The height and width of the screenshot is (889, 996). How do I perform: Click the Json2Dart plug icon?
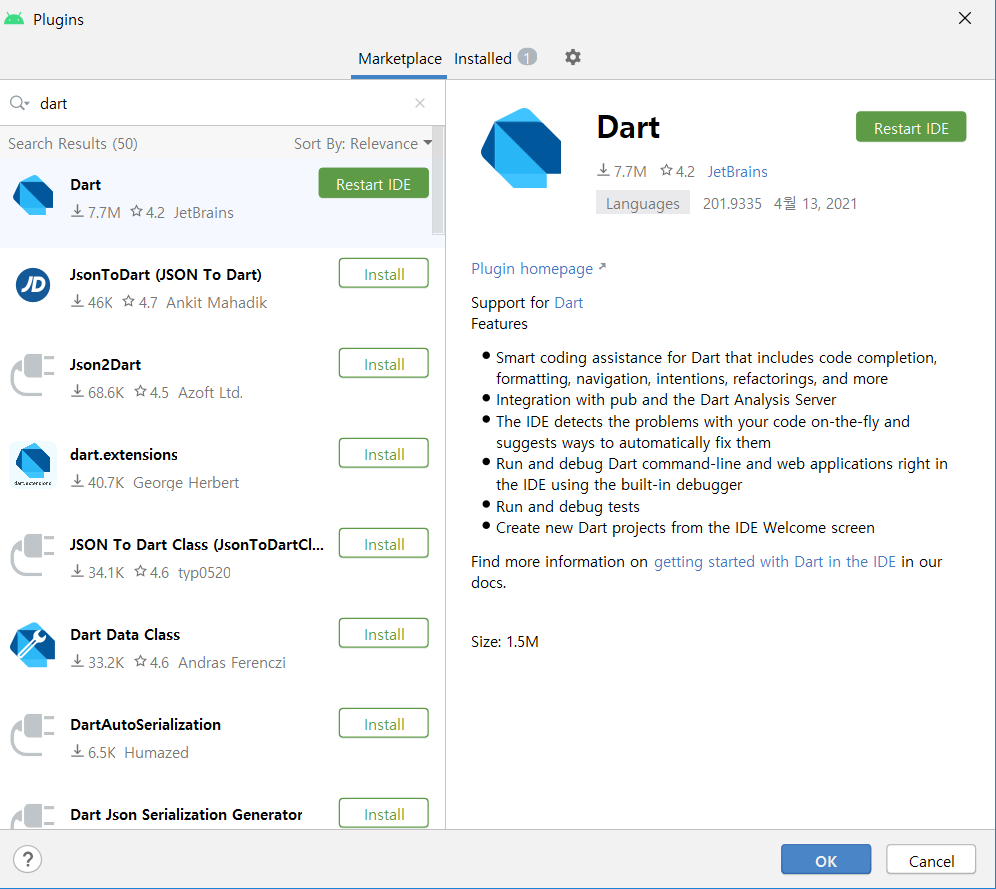pos(33,375)
